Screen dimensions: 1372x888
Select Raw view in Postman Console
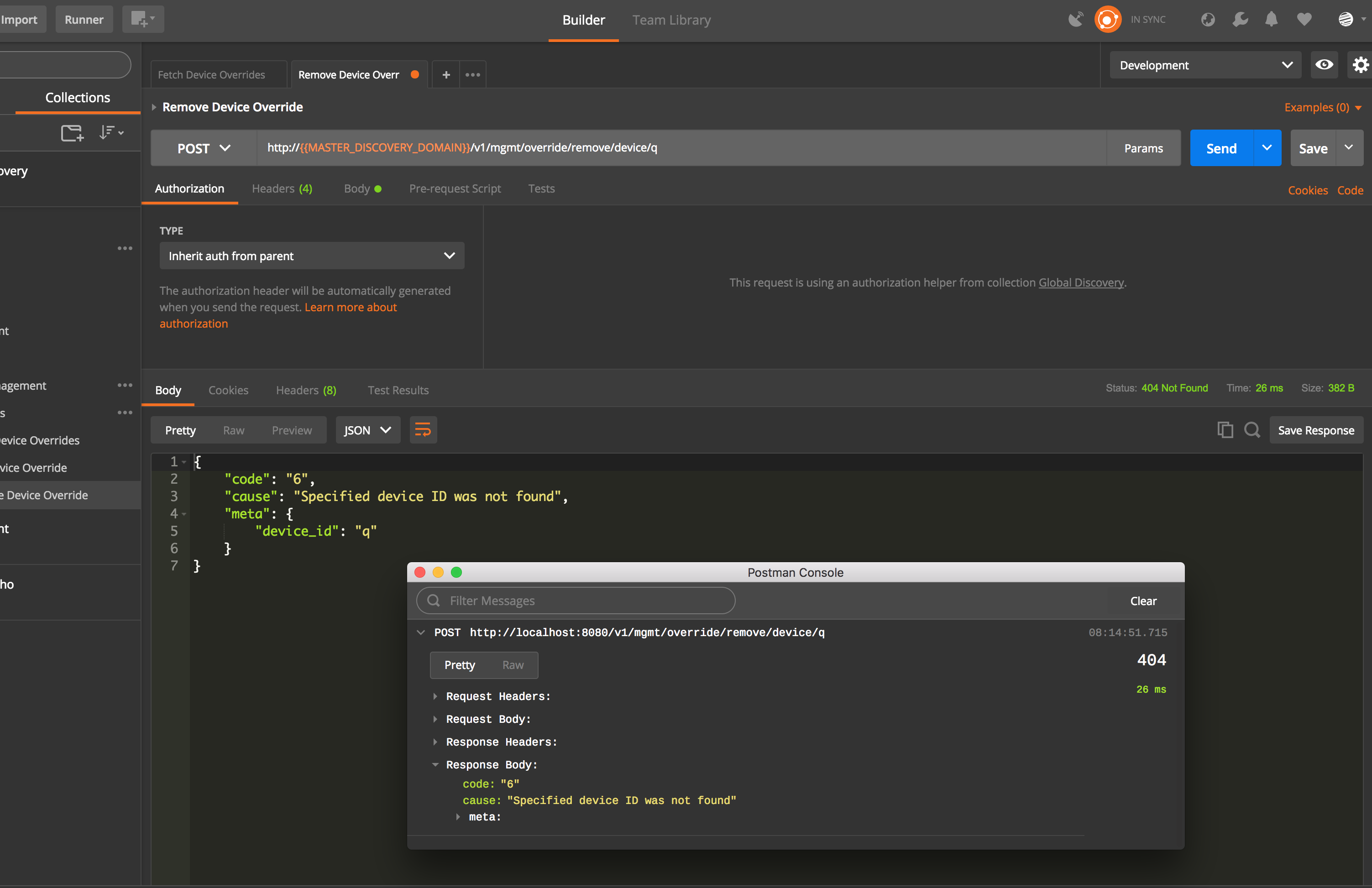coord(513,665)
